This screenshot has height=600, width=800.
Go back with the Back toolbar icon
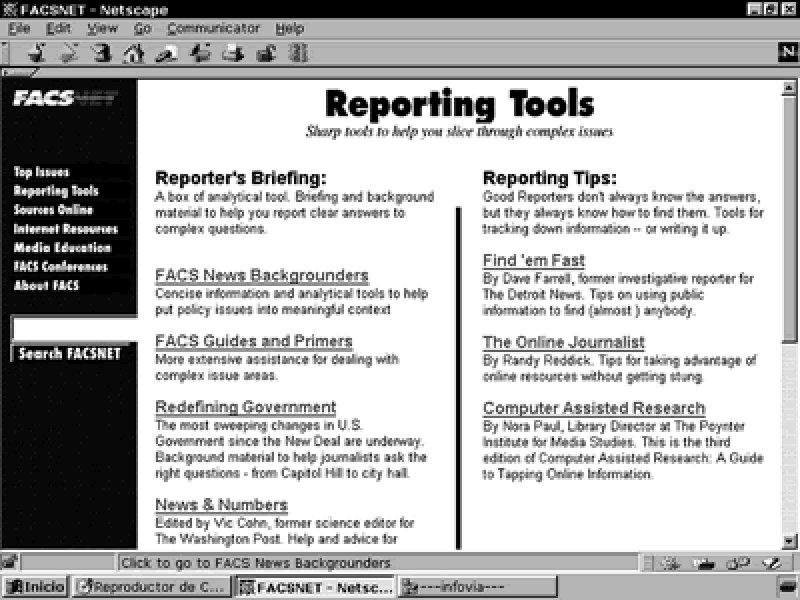tap(36, 53)
